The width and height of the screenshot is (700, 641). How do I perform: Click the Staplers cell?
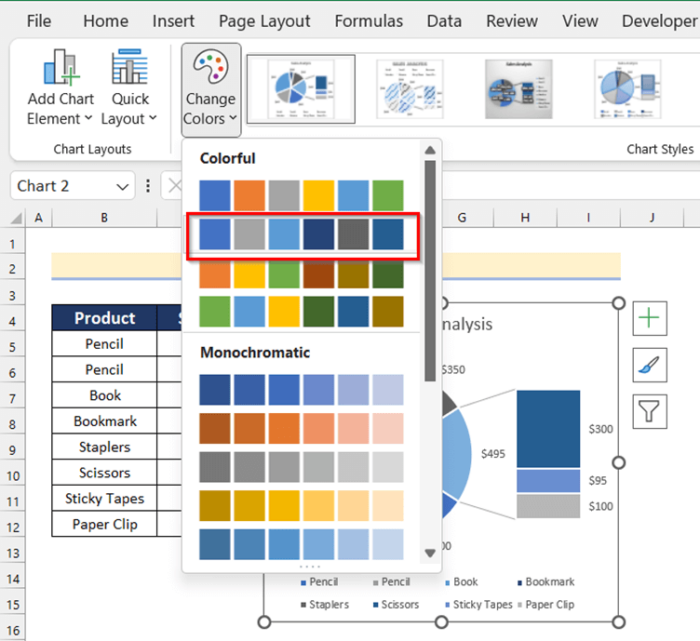pyautogui.click(x=104, y=447)
